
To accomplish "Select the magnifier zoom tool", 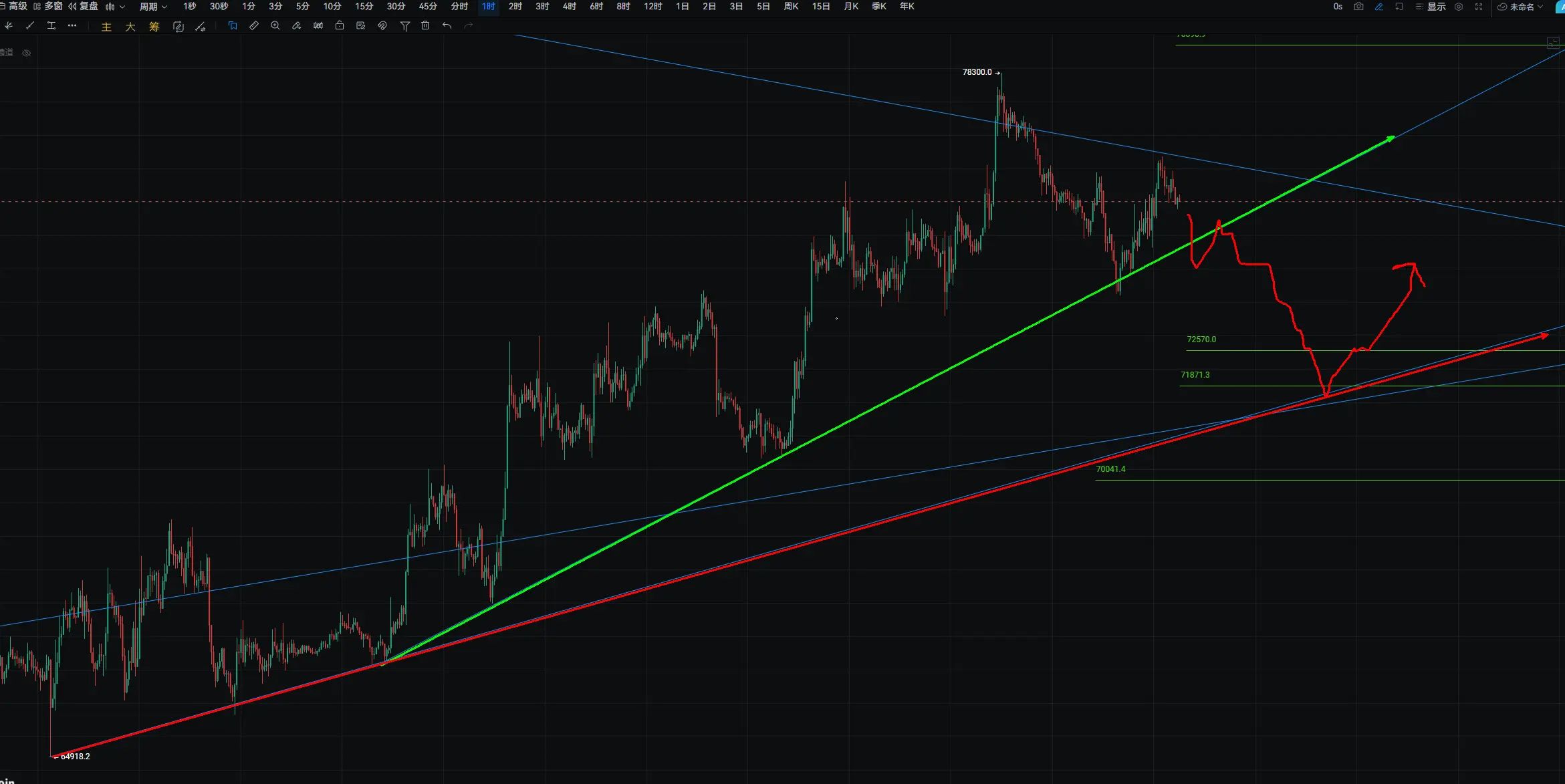I will (x=275, y=26).
